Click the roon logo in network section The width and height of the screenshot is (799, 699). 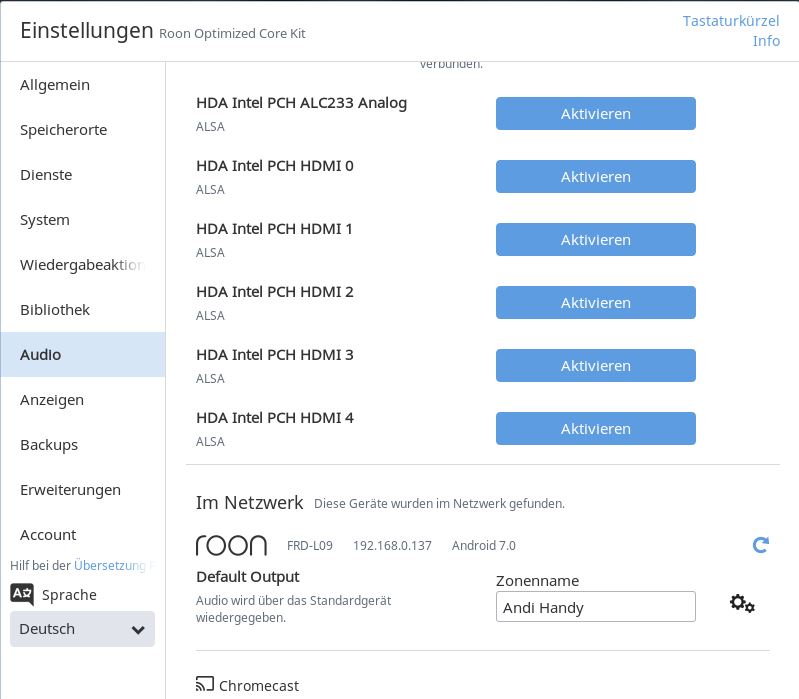(231, 545)
